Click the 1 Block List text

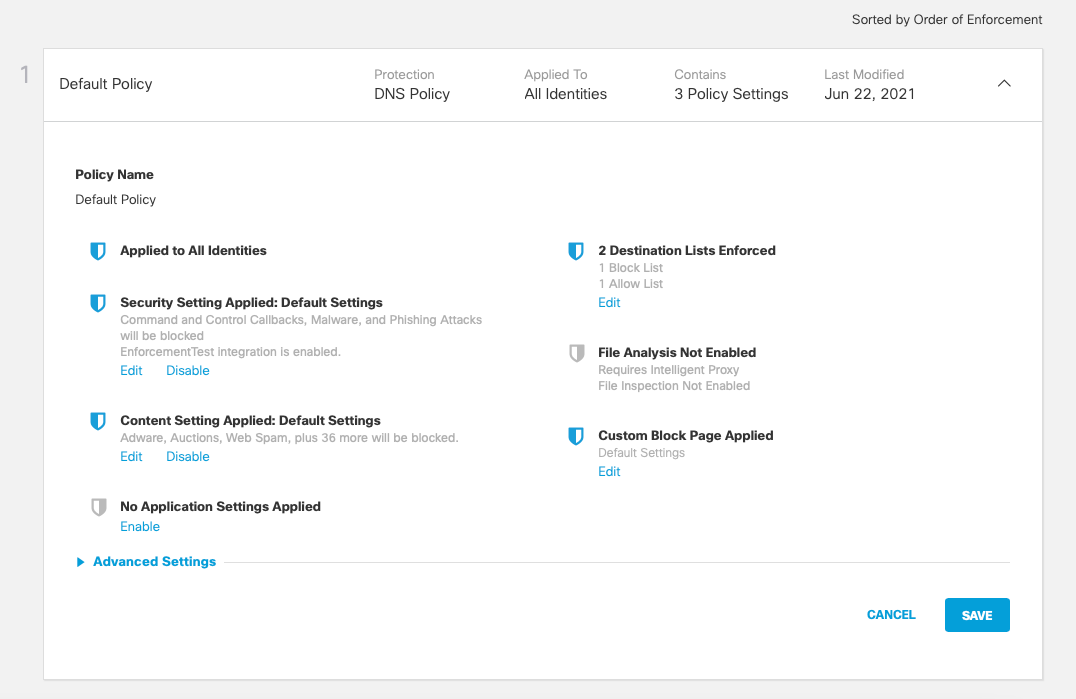[x=631, y=268]
